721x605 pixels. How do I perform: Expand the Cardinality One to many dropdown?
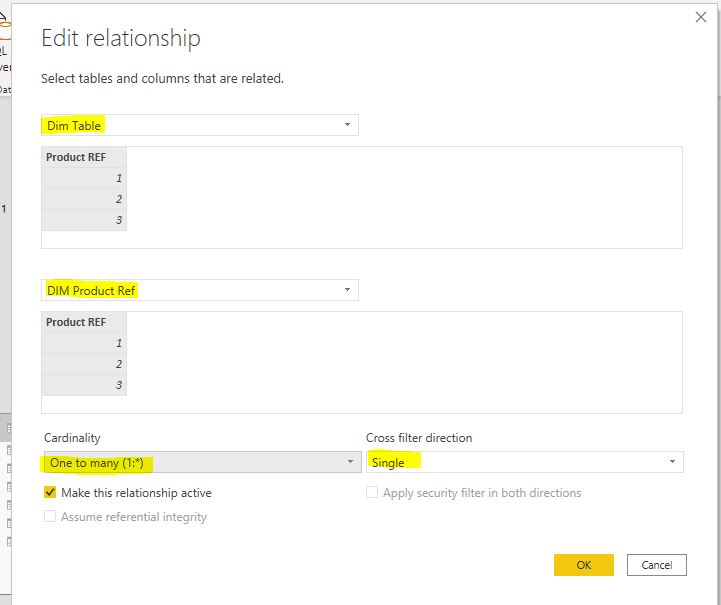click(203, 462)
